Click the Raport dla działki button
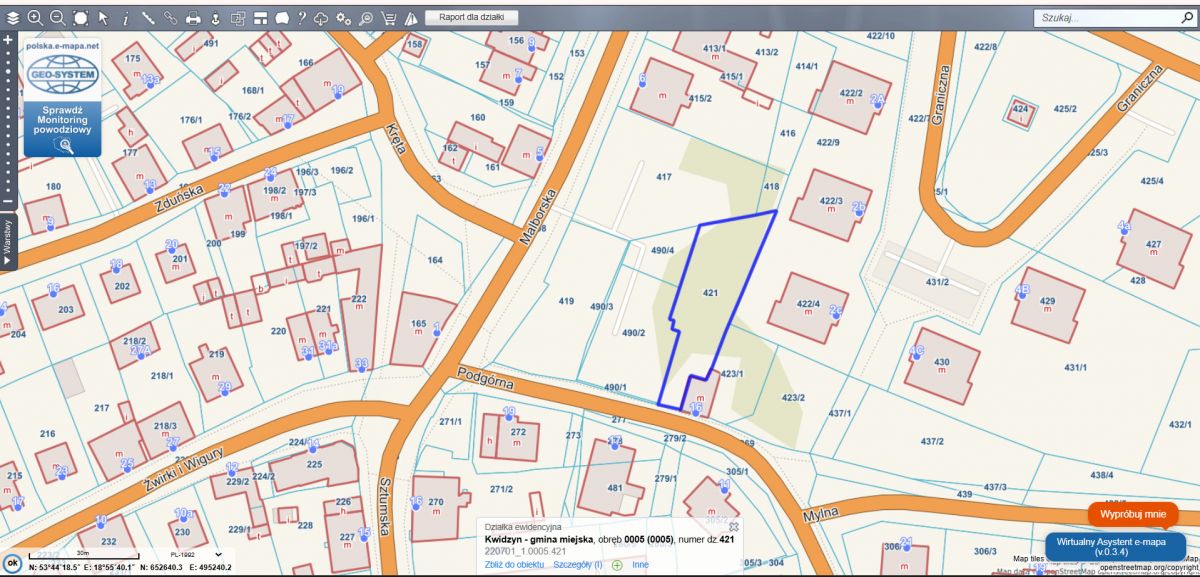 [471, 17]
